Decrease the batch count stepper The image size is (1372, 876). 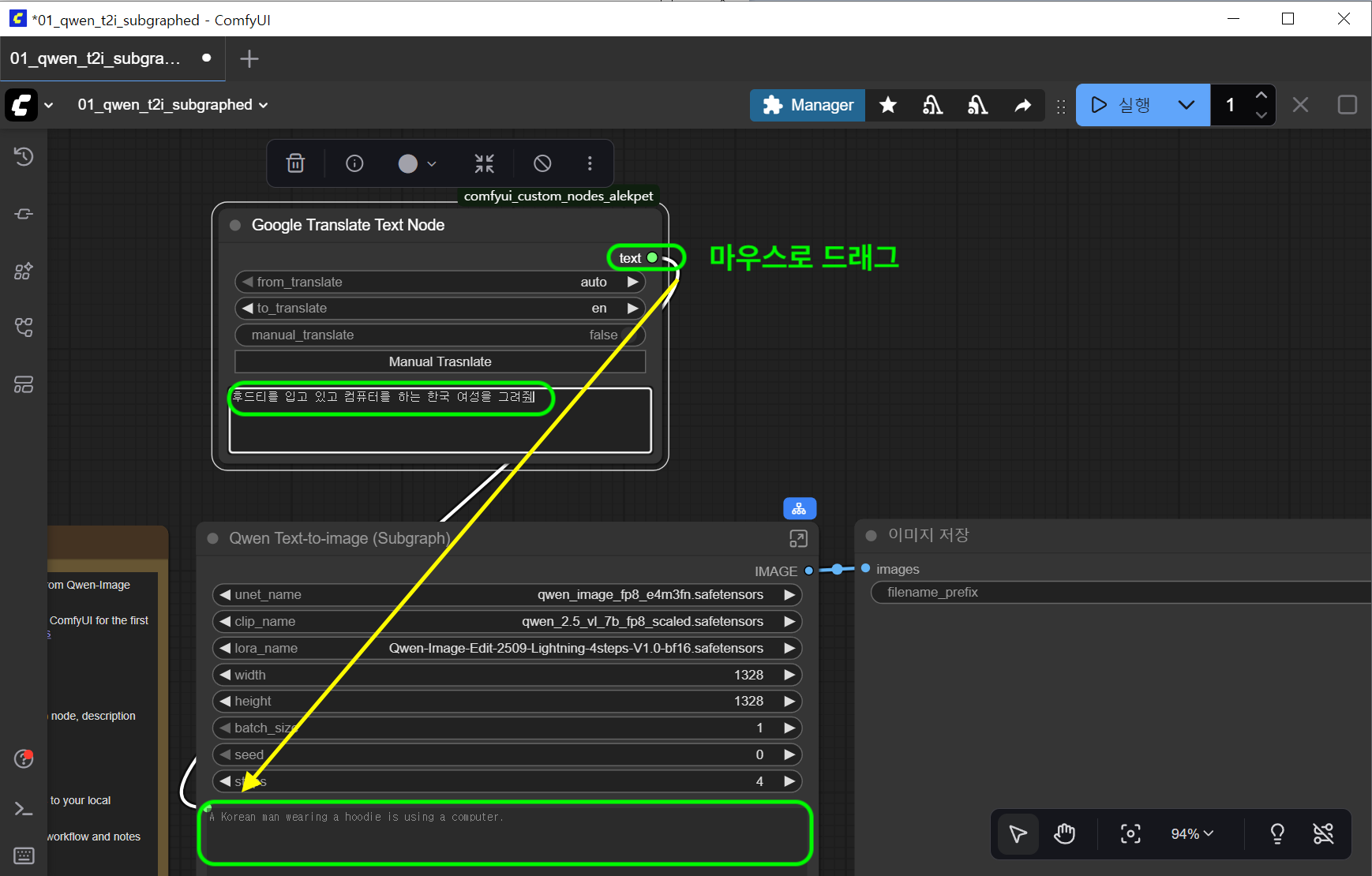(1261, 114)
